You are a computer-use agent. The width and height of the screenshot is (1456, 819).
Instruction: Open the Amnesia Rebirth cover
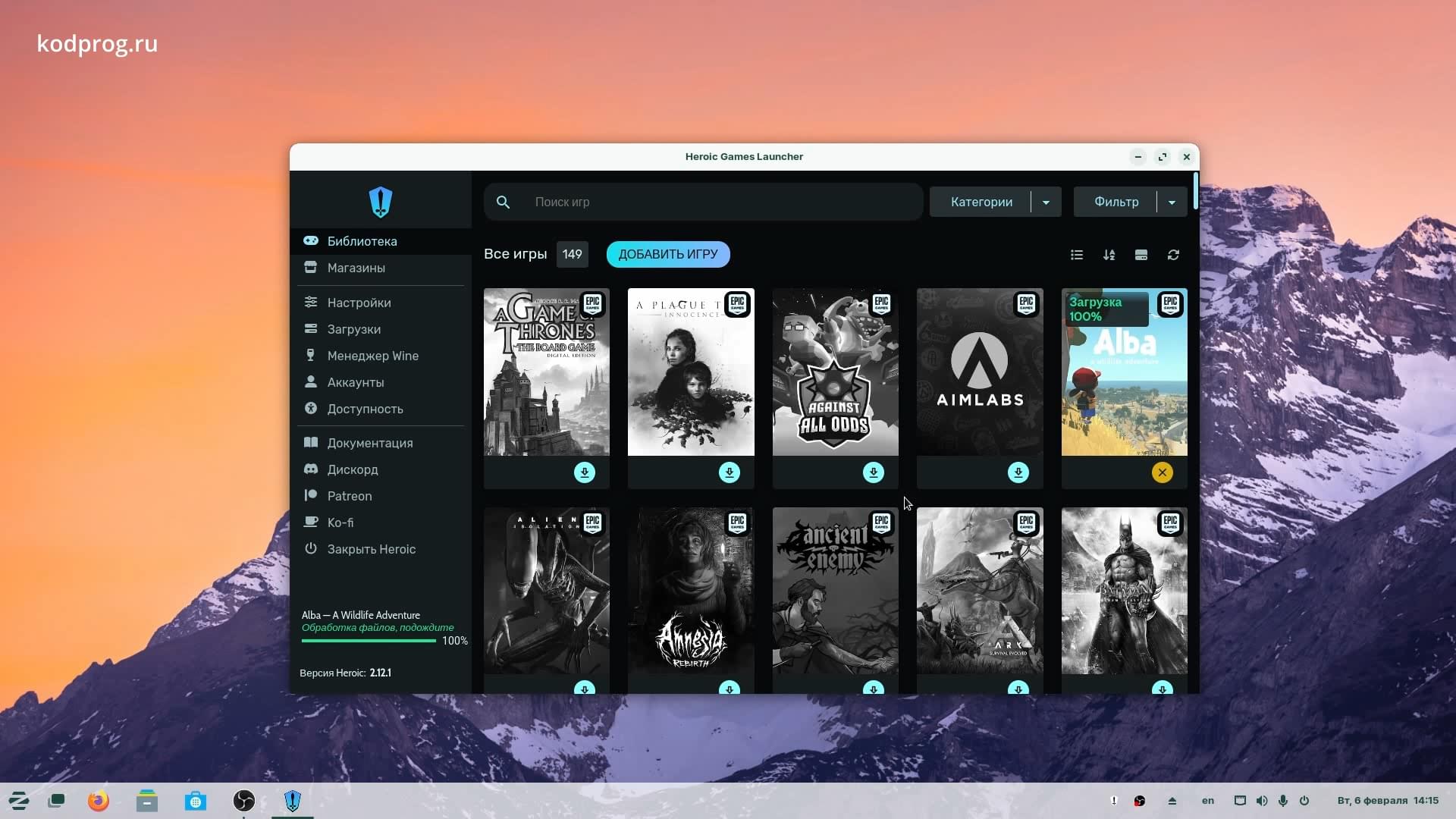point(691,591)
